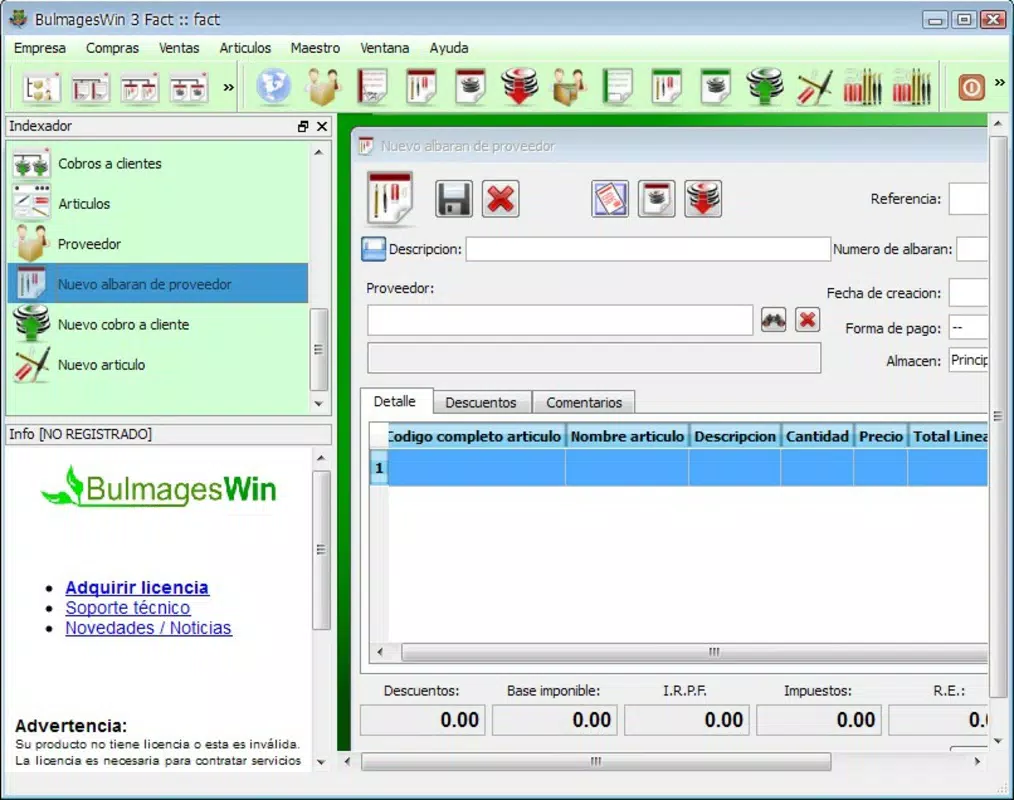Select Nuevo cobro a cliente in Indexador
This screenshot has width=1014, height=800.
158,324
